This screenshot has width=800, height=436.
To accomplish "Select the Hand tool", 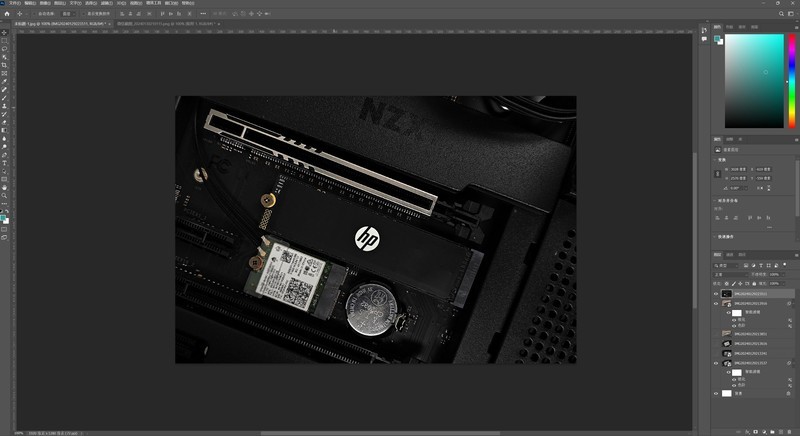I will tap(5, 187).
